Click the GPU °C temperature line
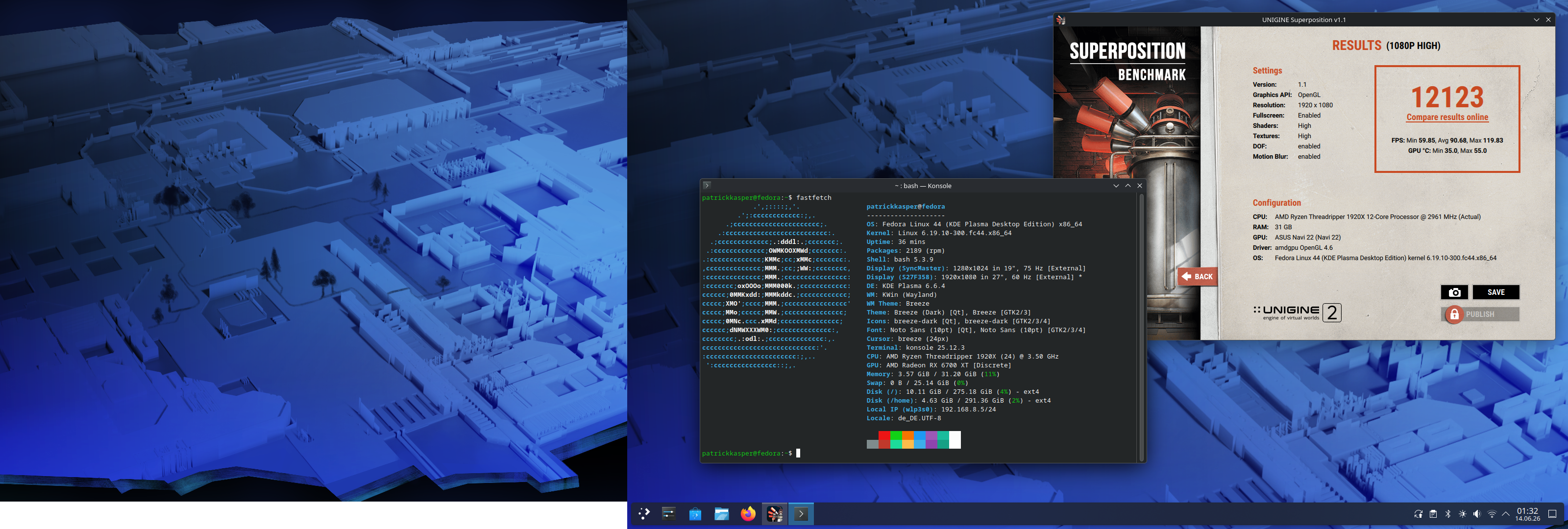 click(x=1447, y=151)
